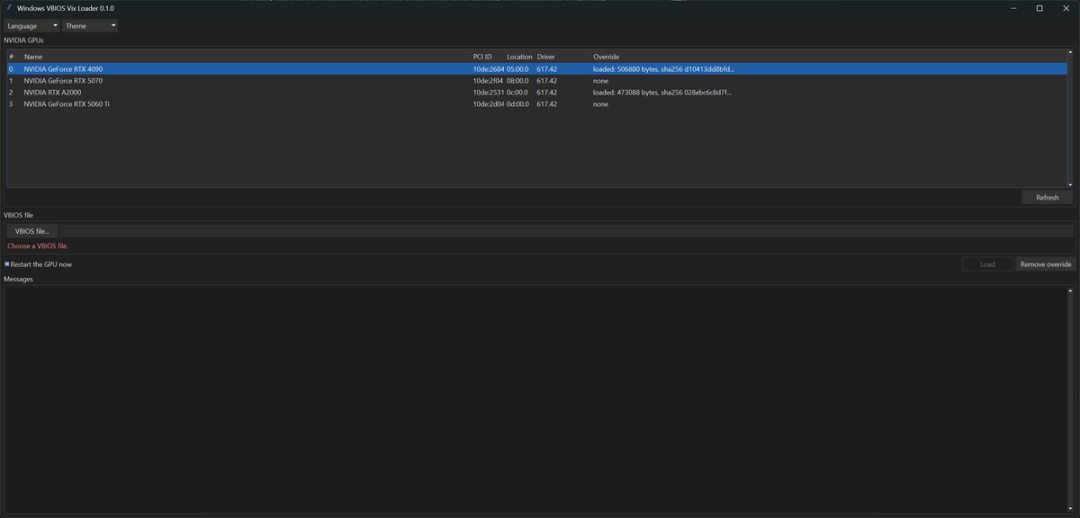1080x518 pixels.
Task: Select the NVIDIA RTX A2000 row
Action: click(x=537, y=92)
